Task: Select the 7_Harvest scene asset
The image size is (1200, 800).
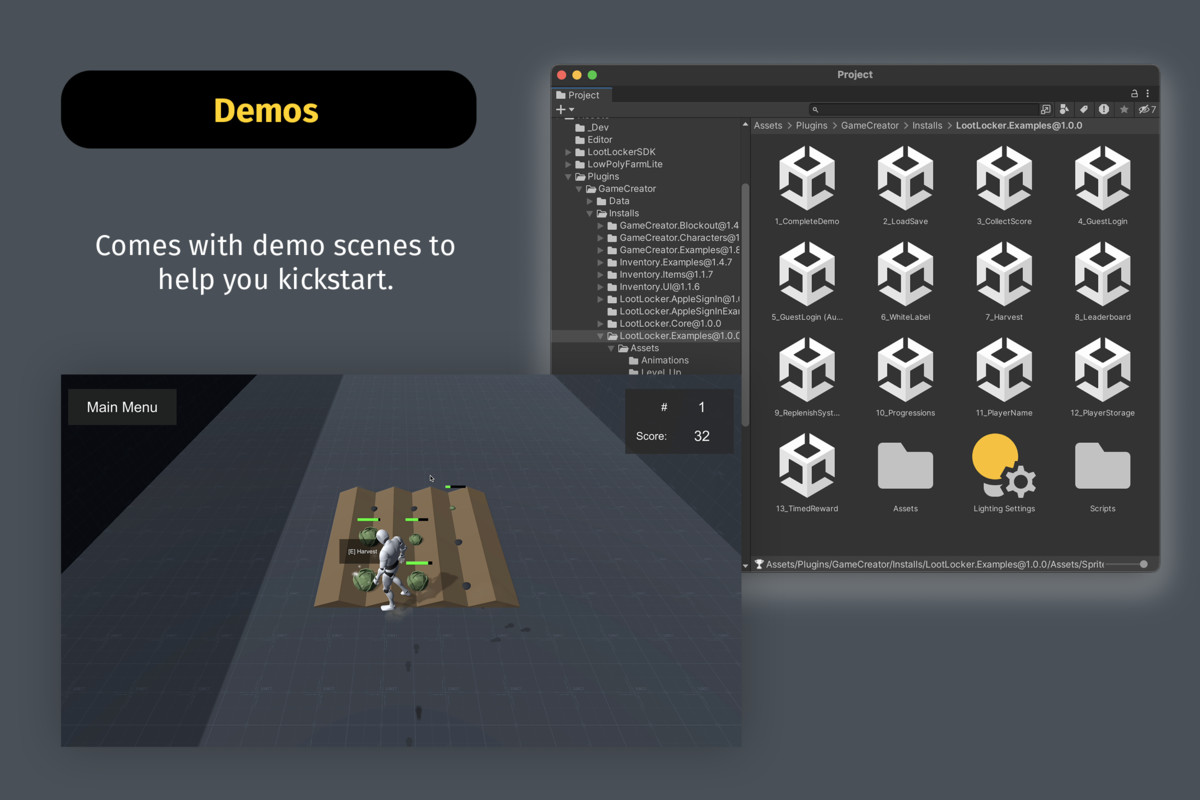Action: 1004,282
